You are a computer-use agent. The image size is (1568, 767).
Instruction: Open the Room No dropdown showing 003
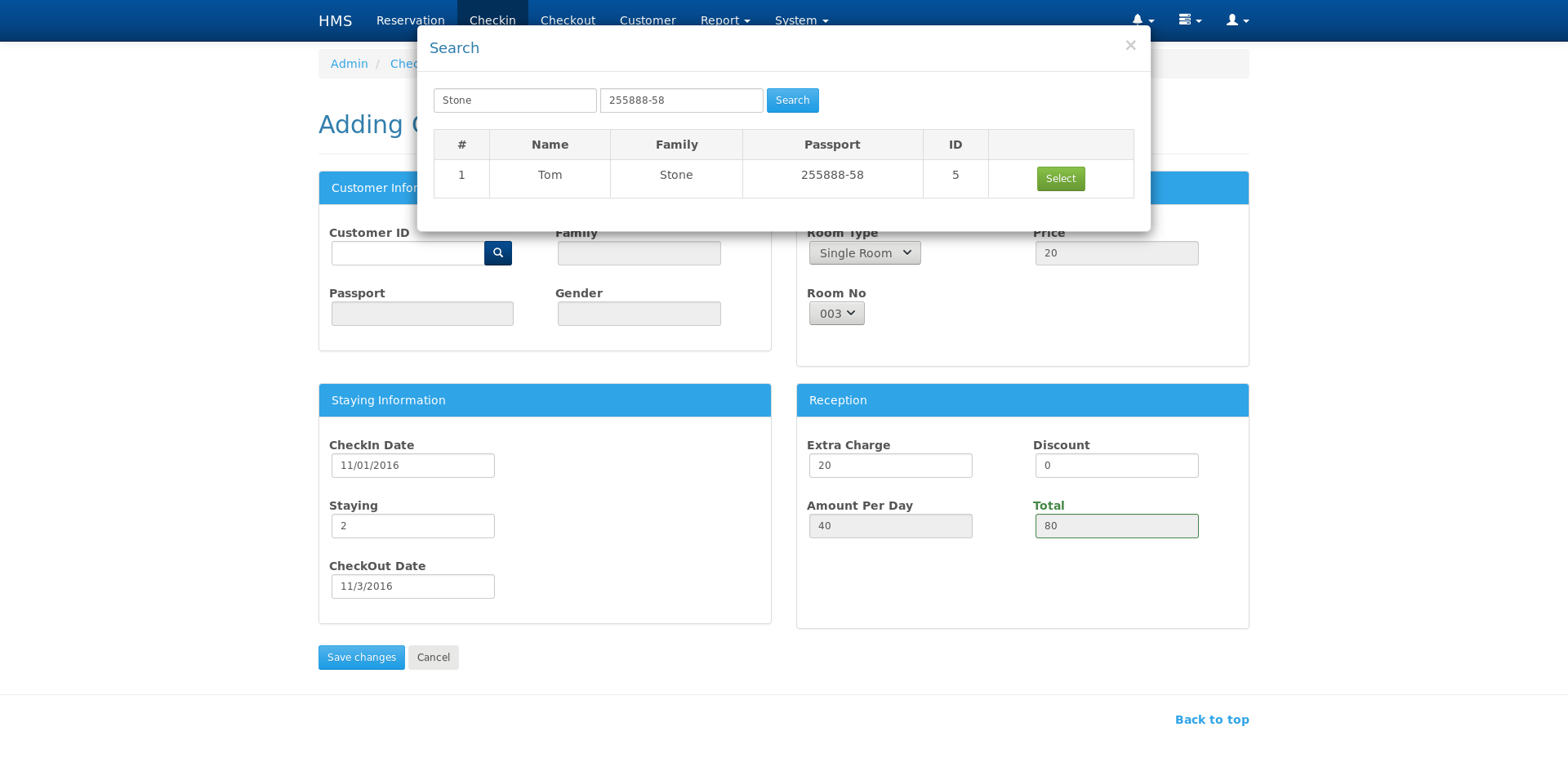[836, 313]
